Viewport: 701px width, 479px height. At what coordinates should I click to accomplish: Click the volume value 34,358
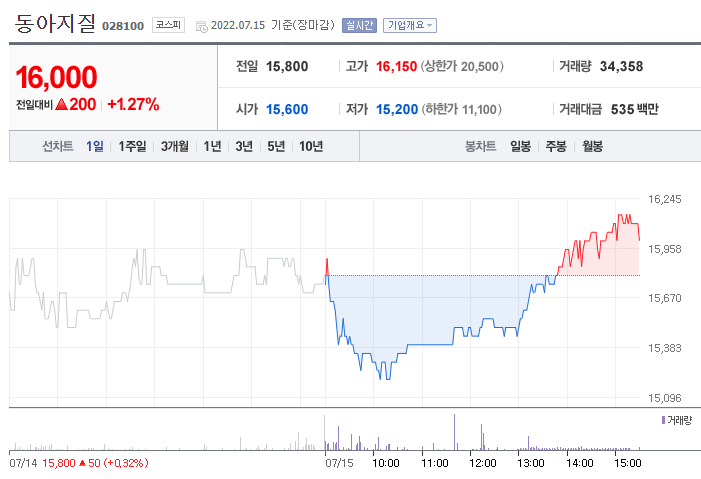click(621, 67)
